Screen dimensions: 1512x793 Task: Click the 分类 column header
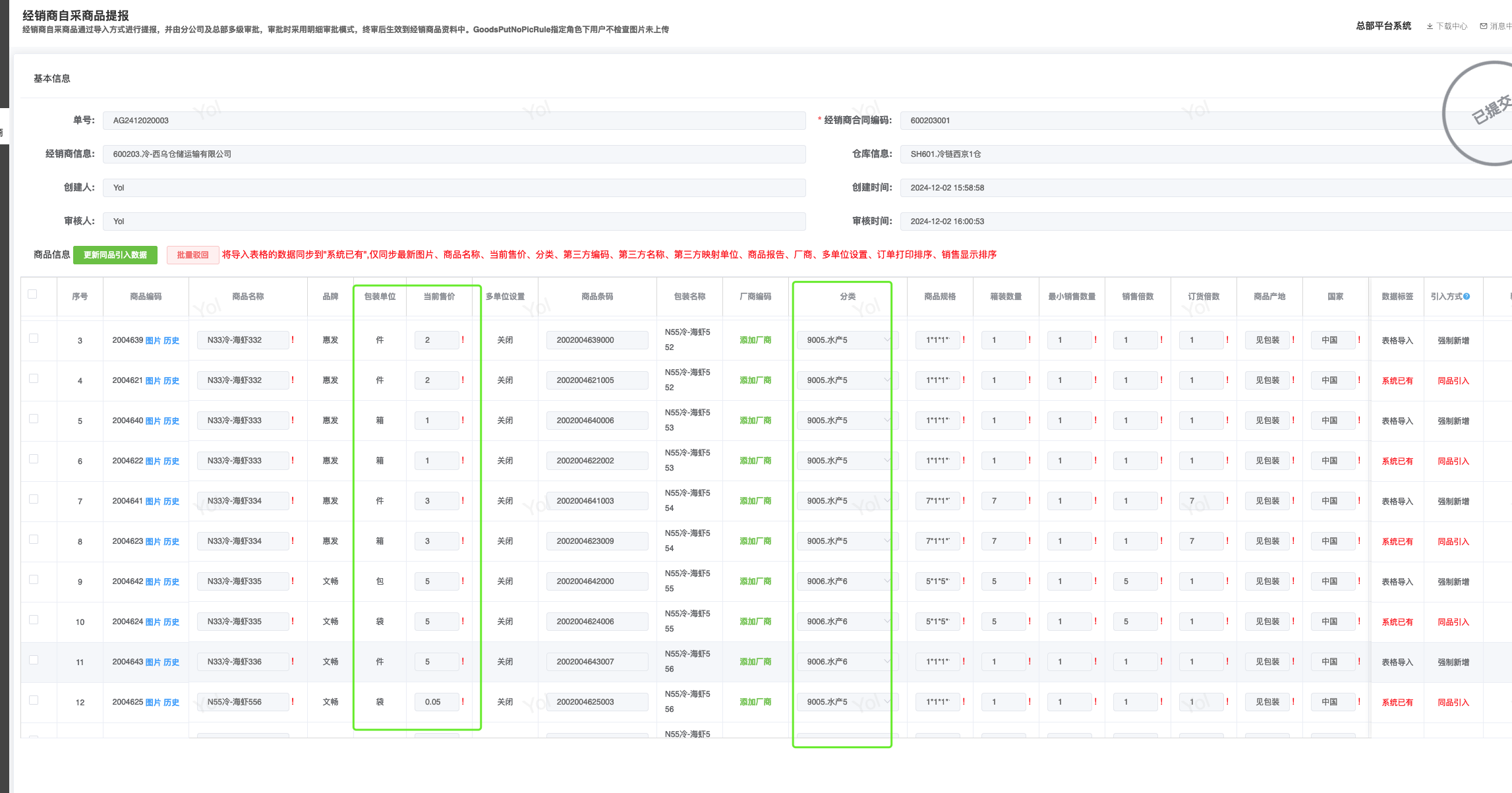(x=848, y=297)
